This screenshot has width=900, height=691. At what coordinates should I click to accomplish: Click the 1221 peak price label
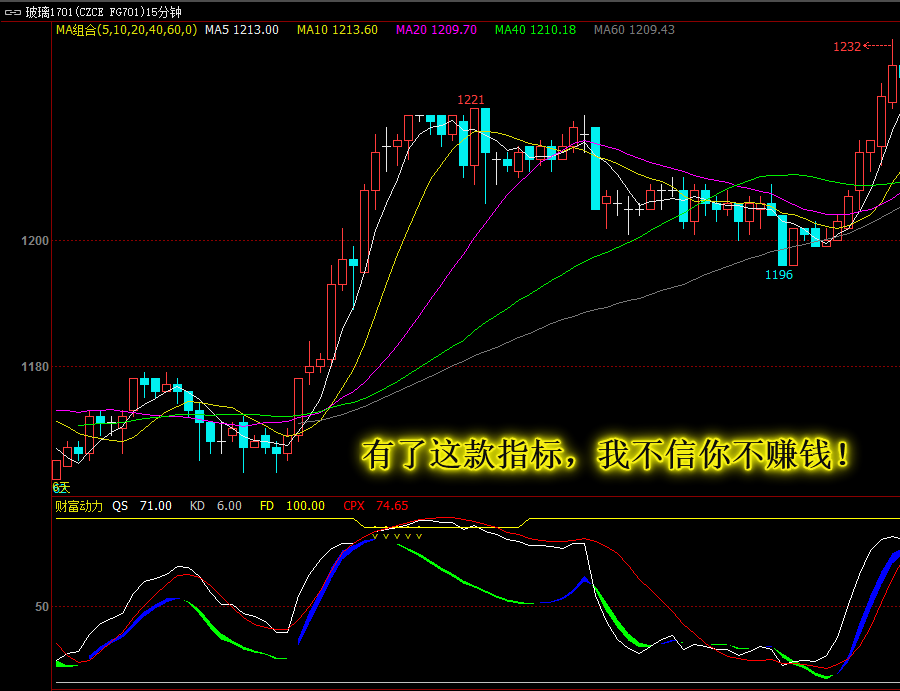tap(471, 100)
